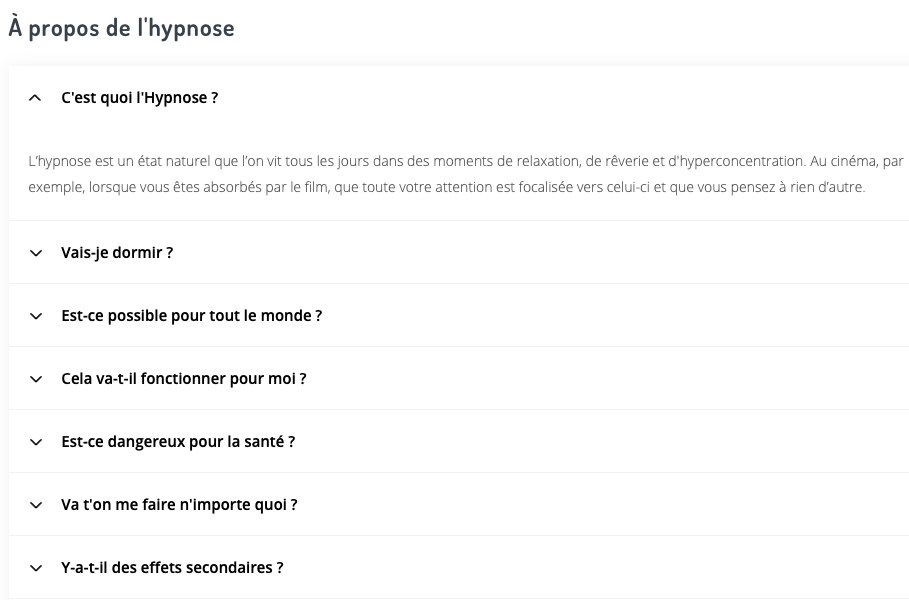The height and width of the screenshot is (600, 909).
Task: Collapse the "C'est quoi l'Hypnose ?" chevron
Action: pyautogui.click(x=36, y=98)
